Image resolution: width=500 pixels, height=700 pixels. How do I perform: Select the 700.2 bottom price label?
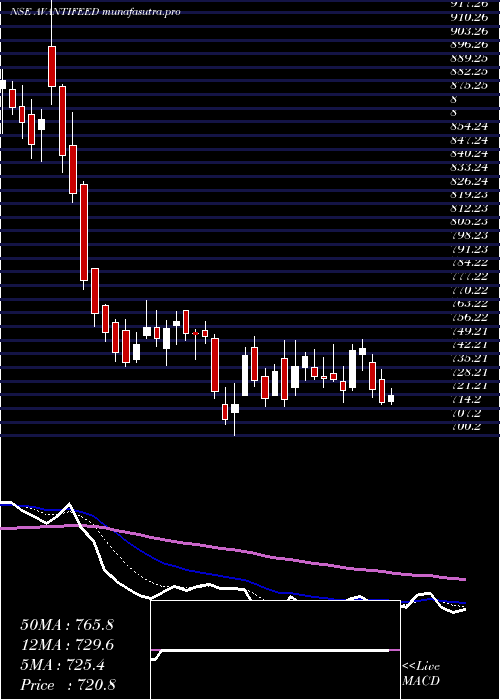(466, 427)
